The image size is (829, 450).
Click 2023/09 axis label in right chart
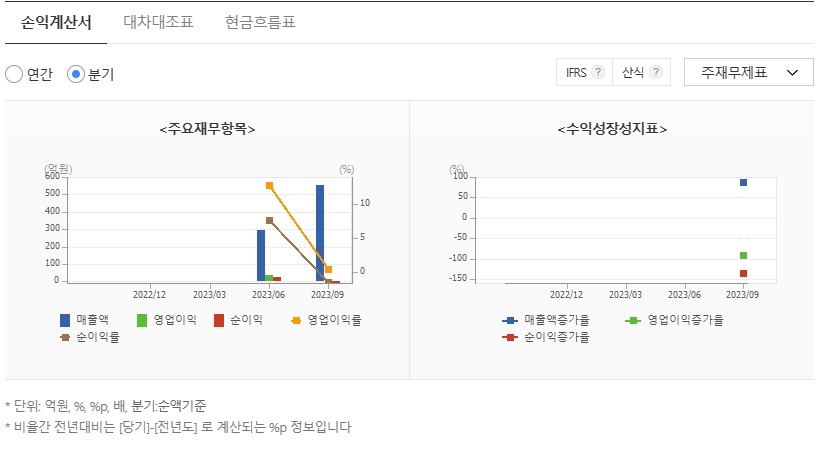742,295
